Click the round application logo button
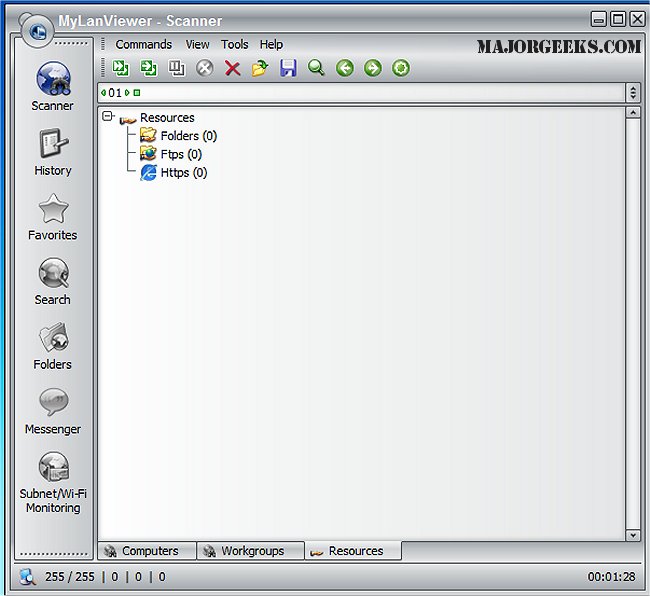650x596 pixels. (37, 31)
